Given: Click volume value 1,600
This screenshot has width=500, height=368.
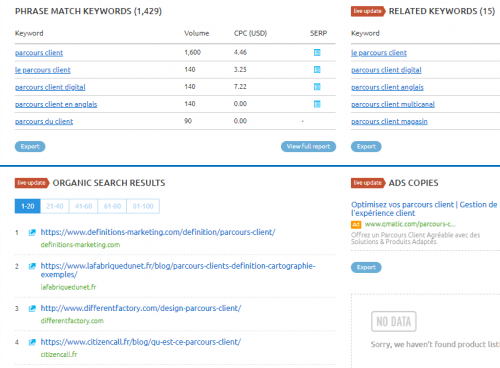Looking at the screenshot, I should click(192, 52).
